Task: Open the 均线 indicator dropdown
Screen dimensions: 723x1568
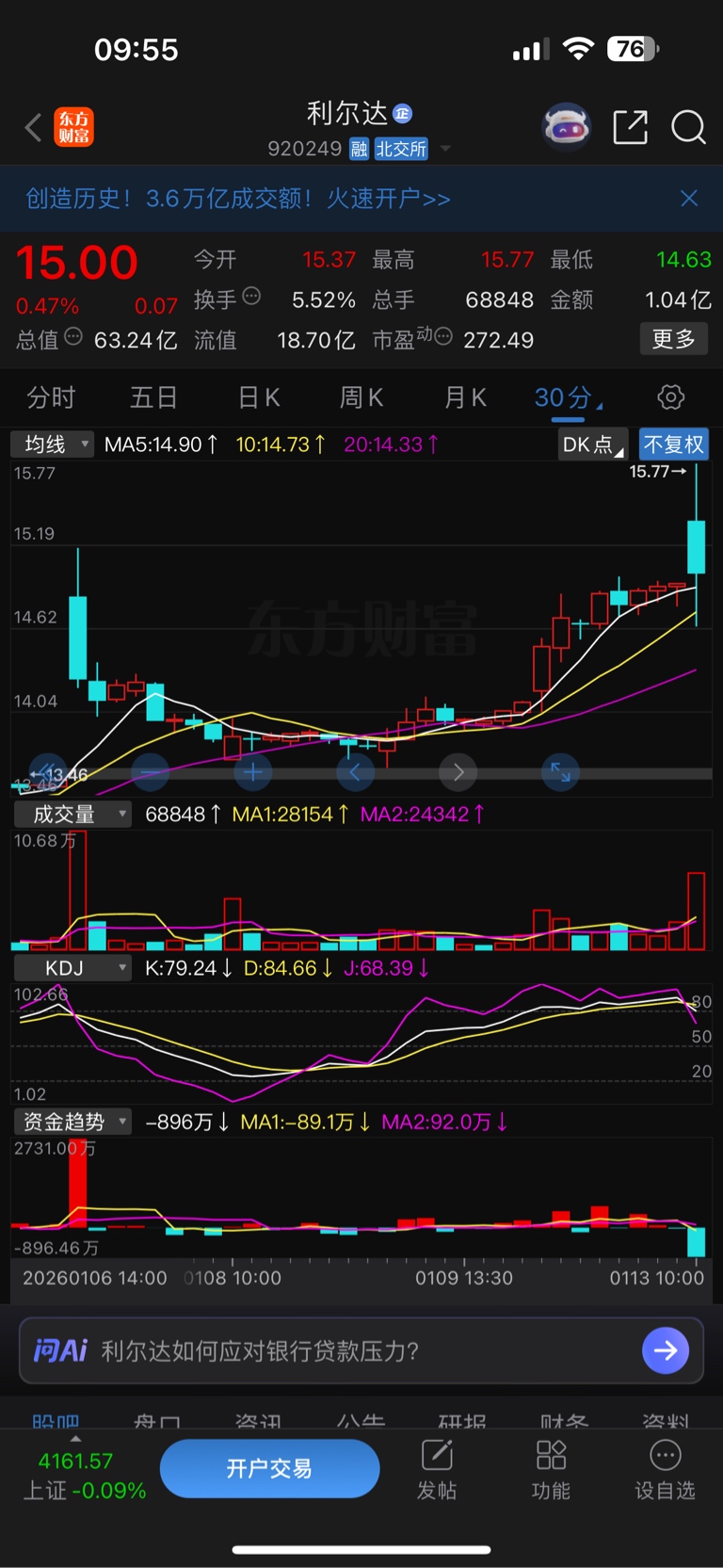Action: coord(53,445)
